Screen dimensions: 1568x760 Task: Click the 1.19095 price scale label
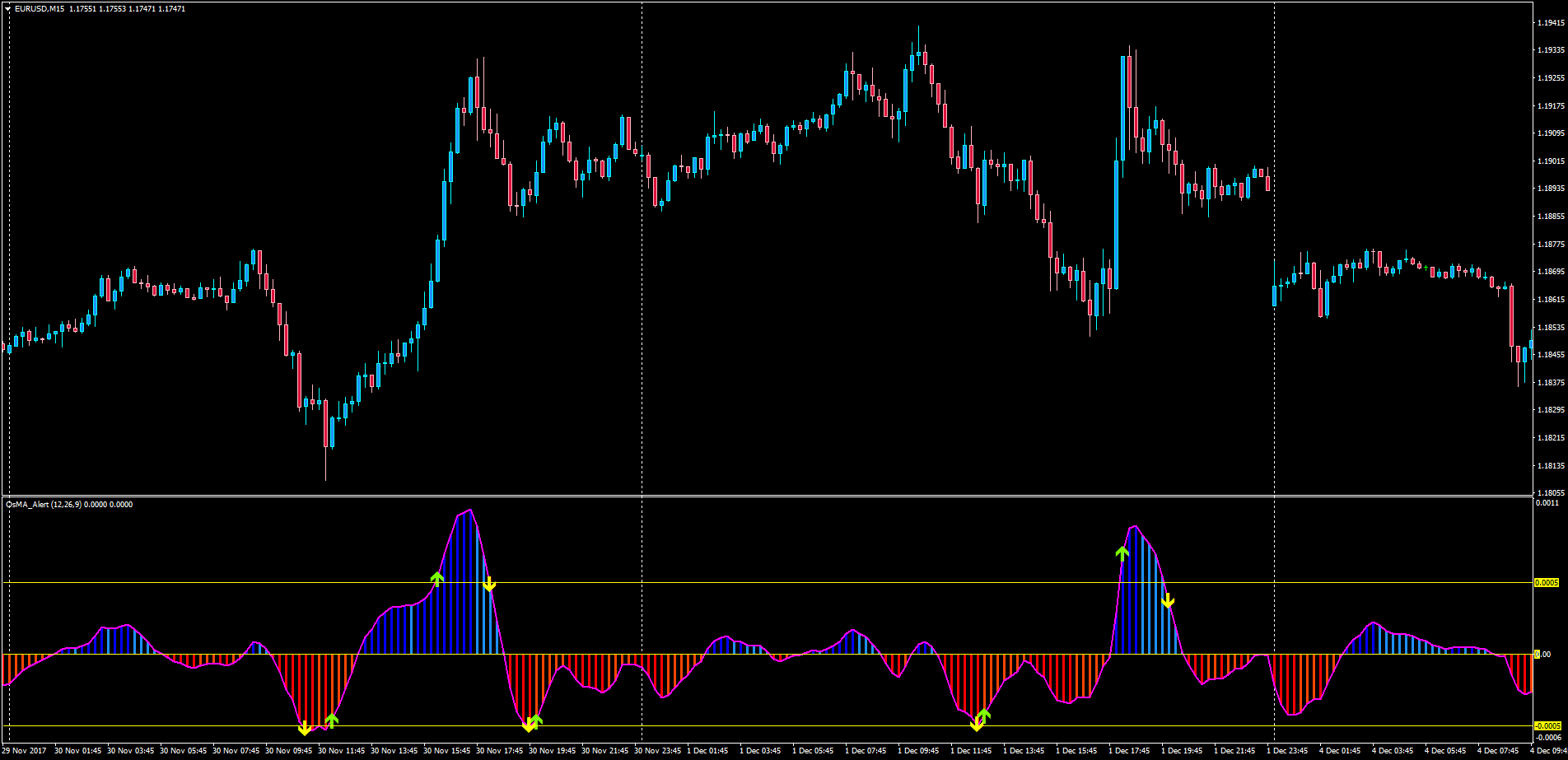point(1551,133)
